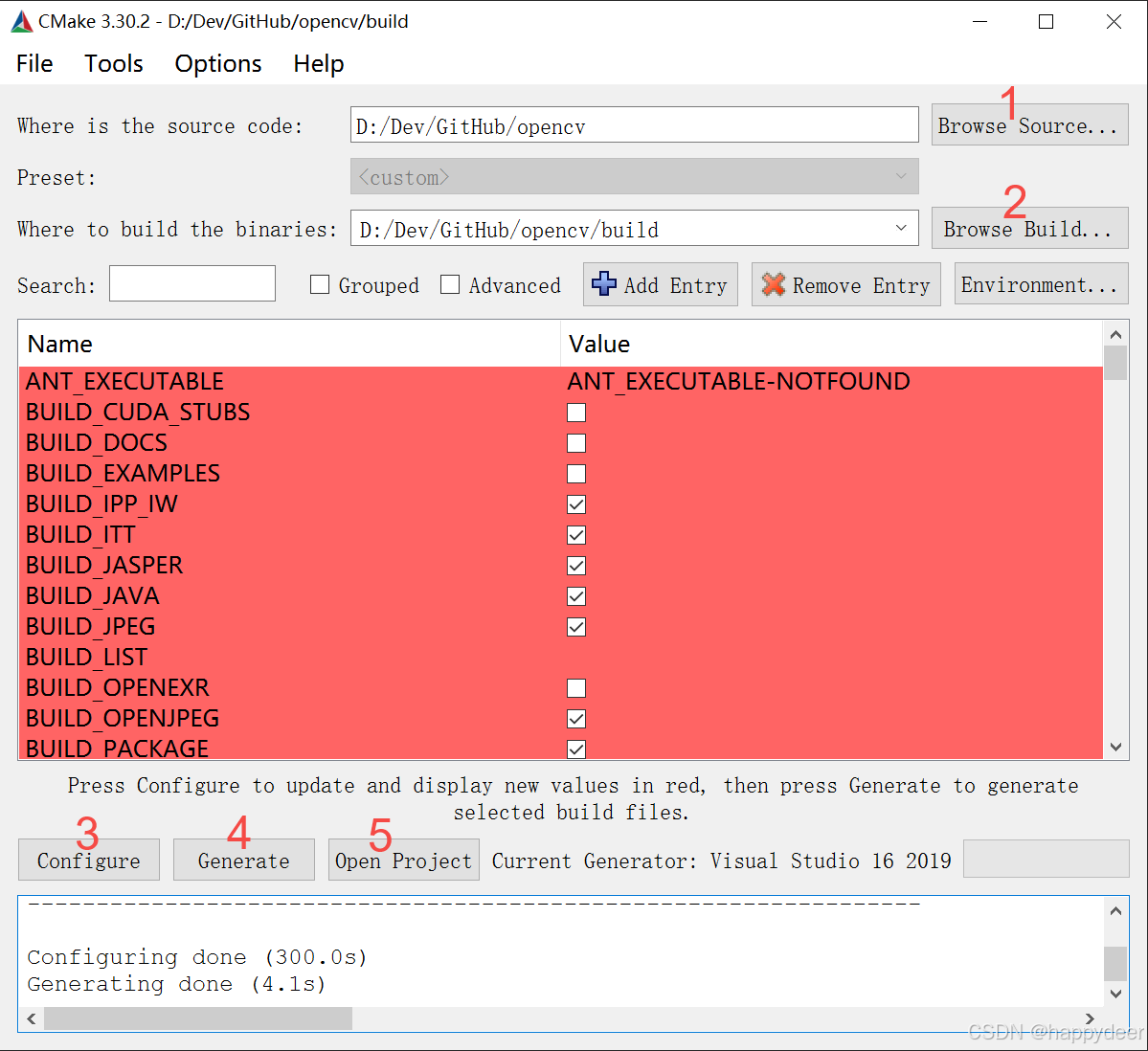Enable the BUILD_DOCS checkbox

[576, 443]
